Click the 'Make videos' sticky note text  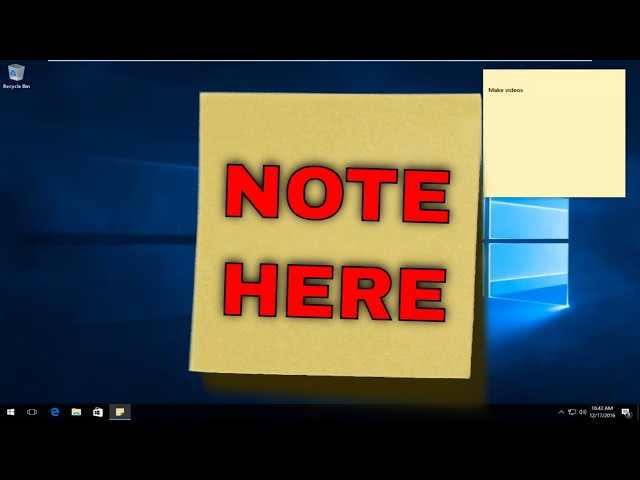[505, 90]
